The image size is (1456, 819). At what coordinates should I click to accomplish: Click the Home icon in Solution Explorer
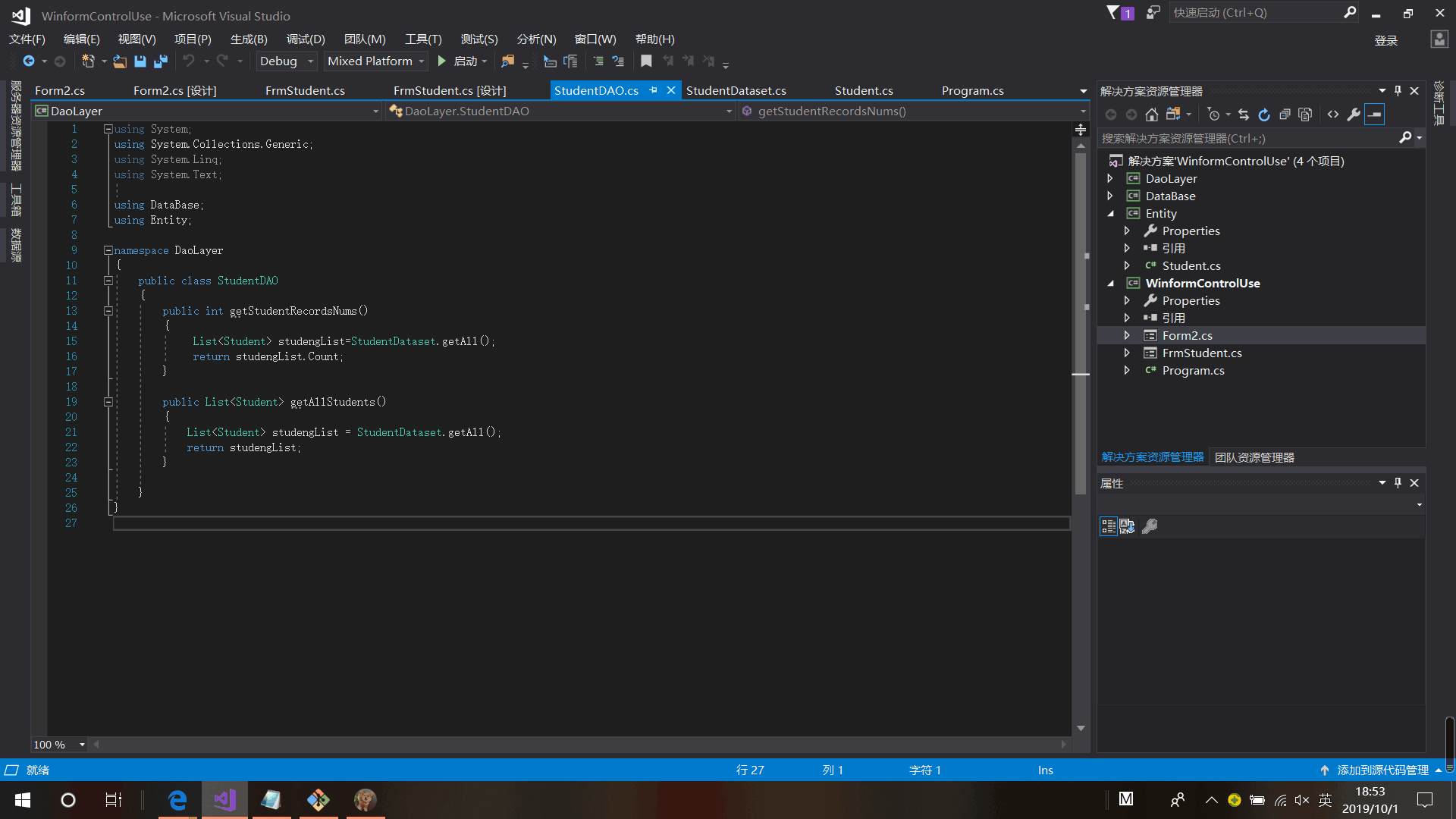(x=1151, y=115)
